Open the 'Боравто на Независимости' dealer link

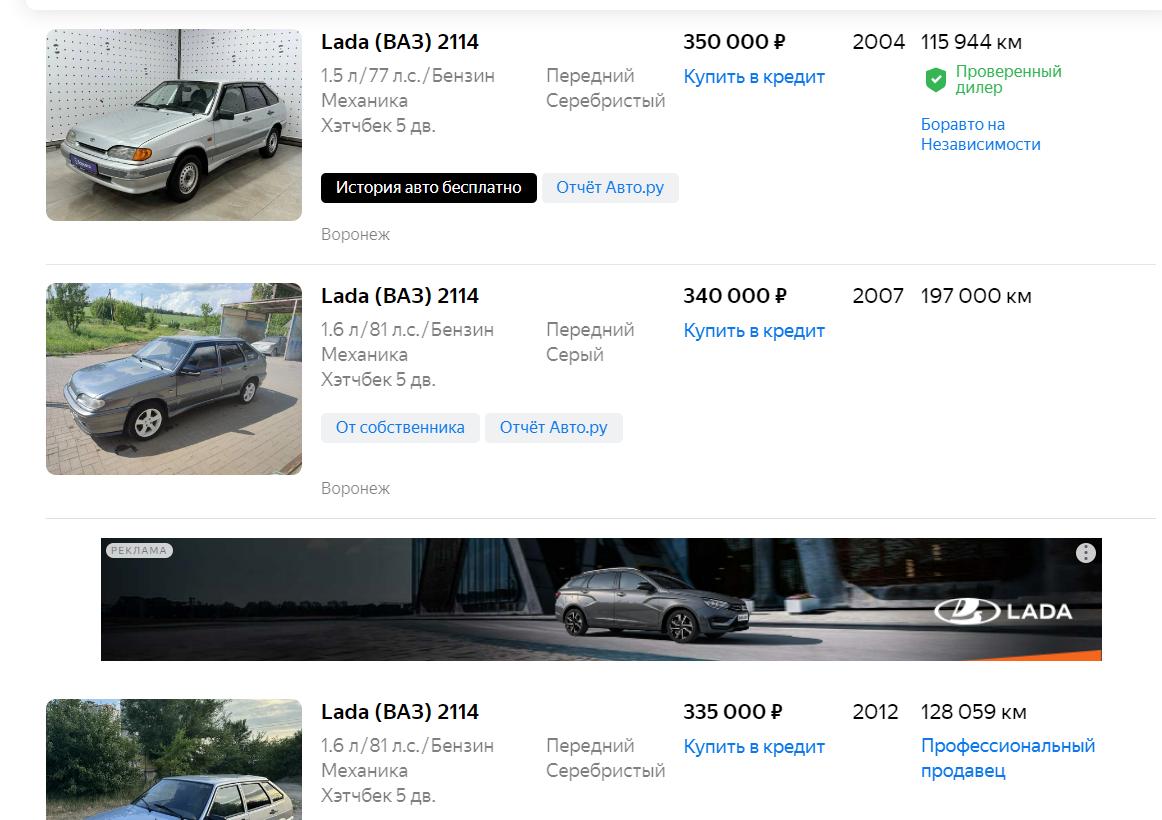pyautogui.click(x=980, y=134)
